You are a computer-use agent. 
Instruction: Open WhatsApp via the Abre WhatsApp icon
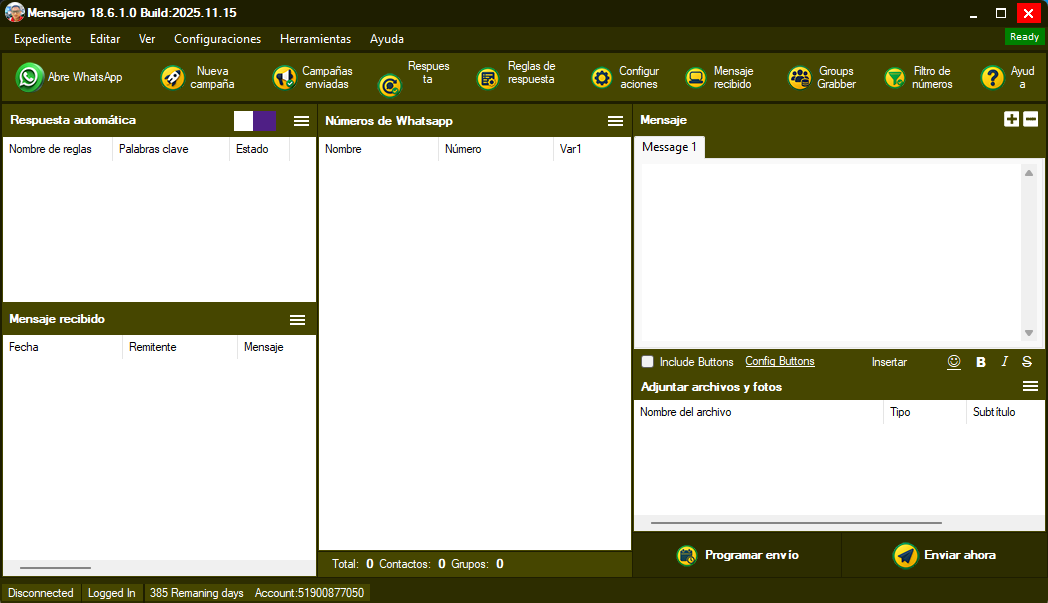[x=27, y=76]
